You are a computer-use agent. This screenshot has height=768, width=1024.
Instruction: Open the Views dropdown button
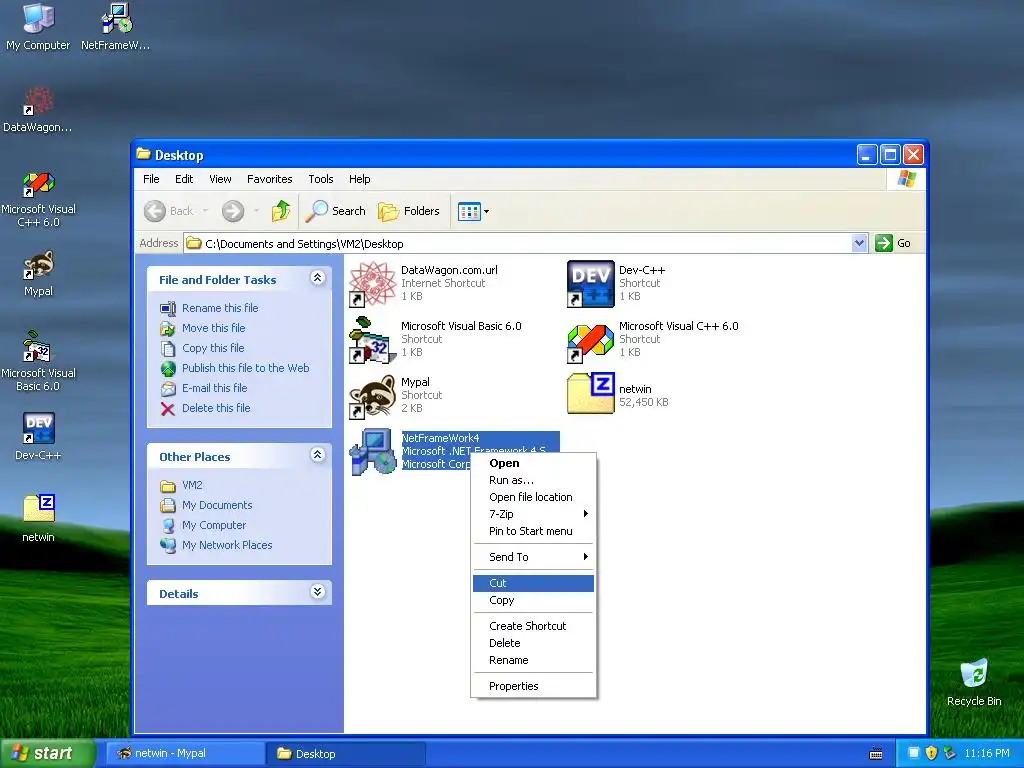click(473, 211)
